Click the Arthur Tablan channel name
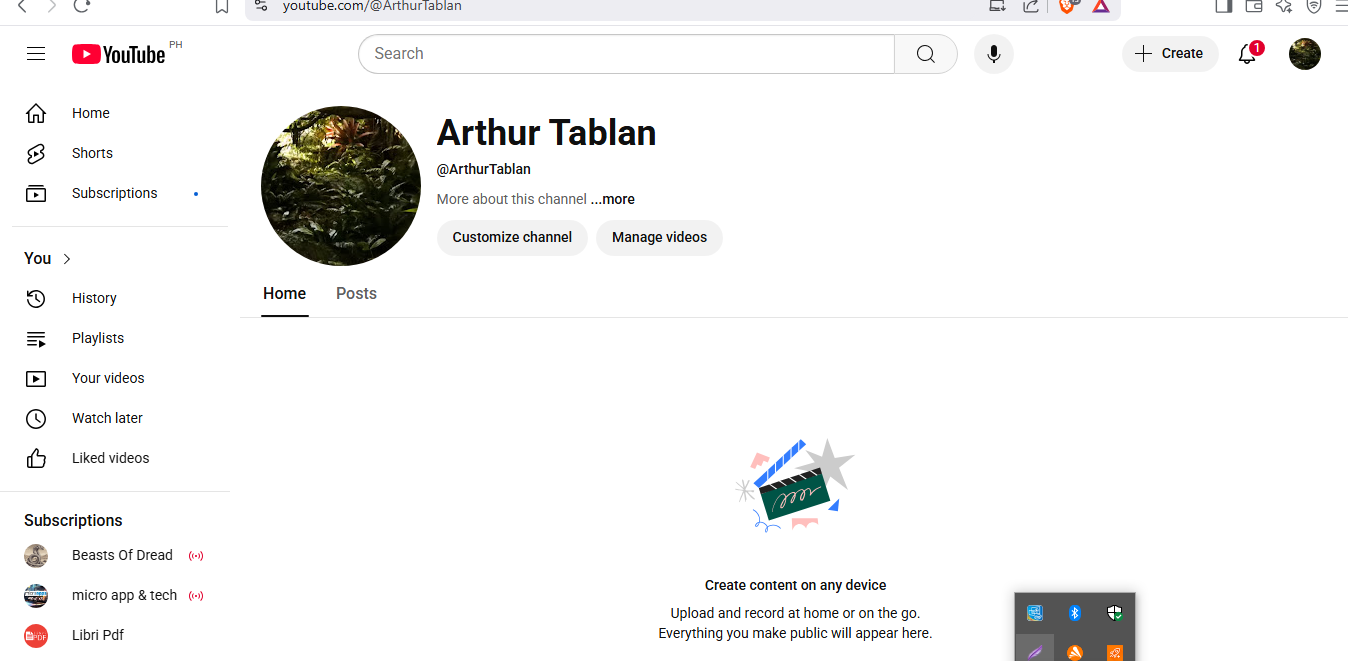This screenshot has width=1348, height=661. (546, 133)
